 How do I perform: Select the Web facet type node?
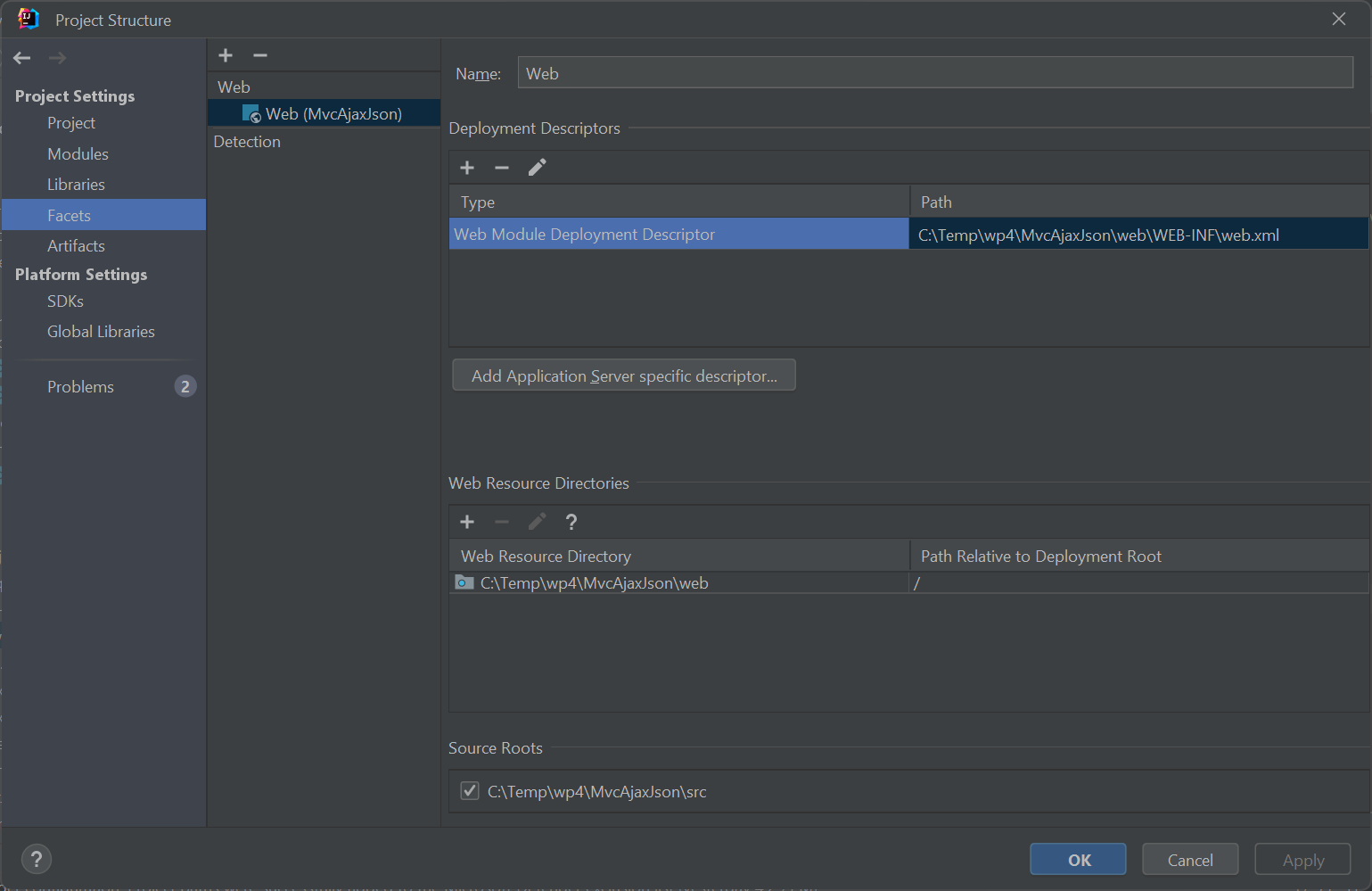point(234,87)
